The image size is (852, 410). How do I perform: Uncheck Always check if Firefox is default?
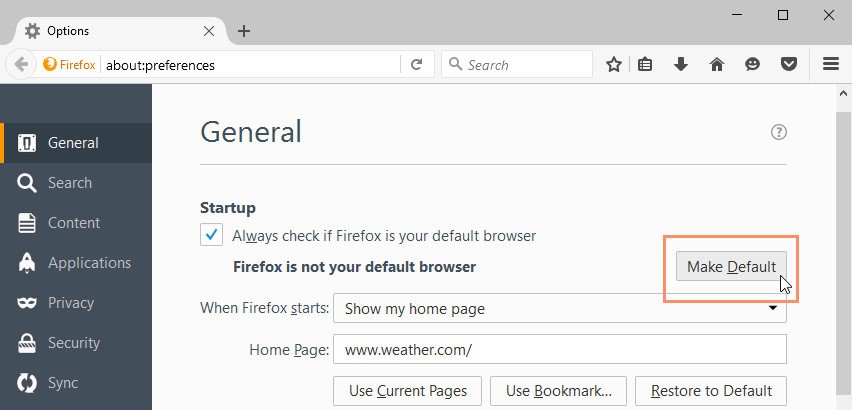(212, 236)
